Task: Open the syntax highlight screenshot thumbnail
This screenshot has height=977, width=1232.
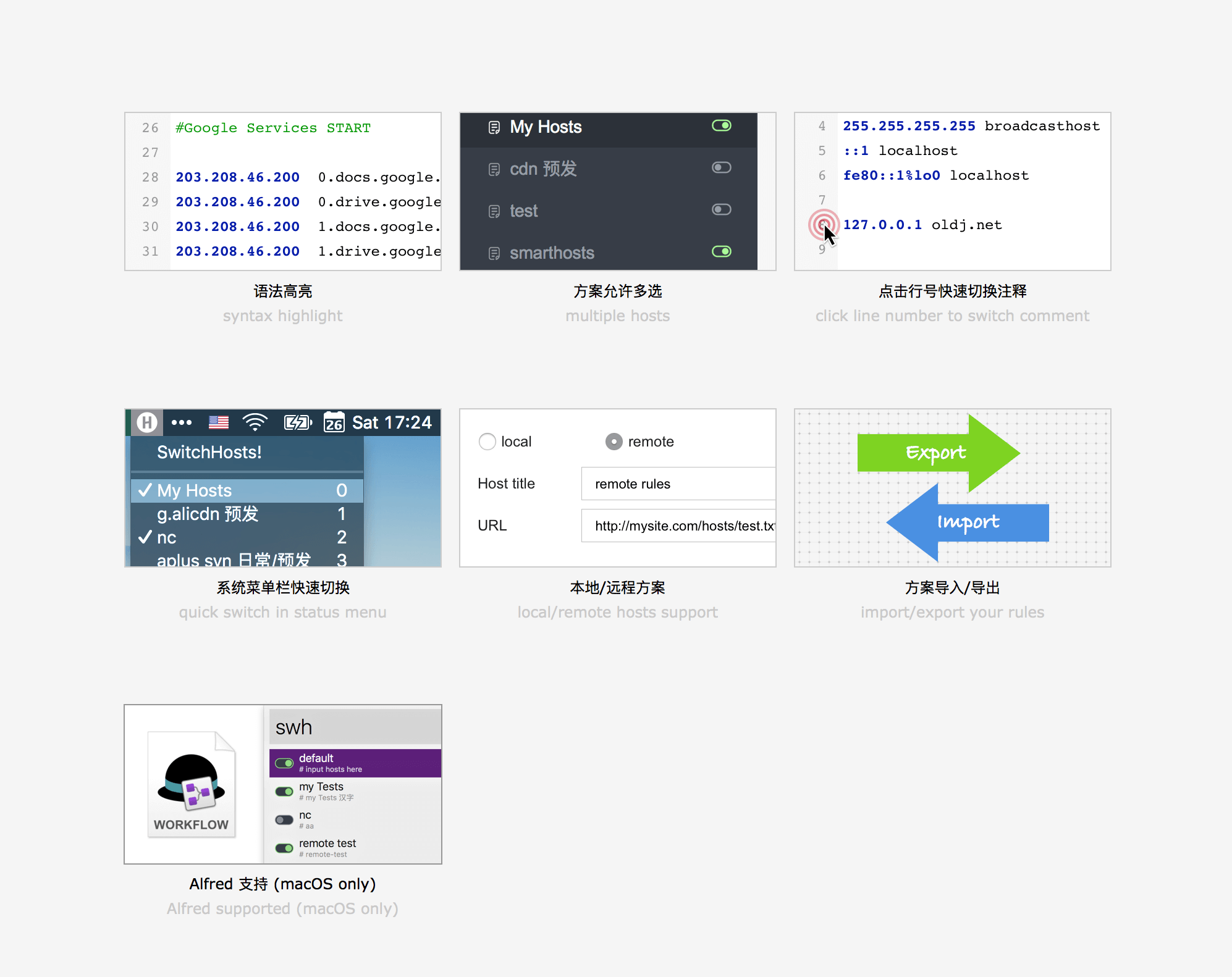Action: 283,191
